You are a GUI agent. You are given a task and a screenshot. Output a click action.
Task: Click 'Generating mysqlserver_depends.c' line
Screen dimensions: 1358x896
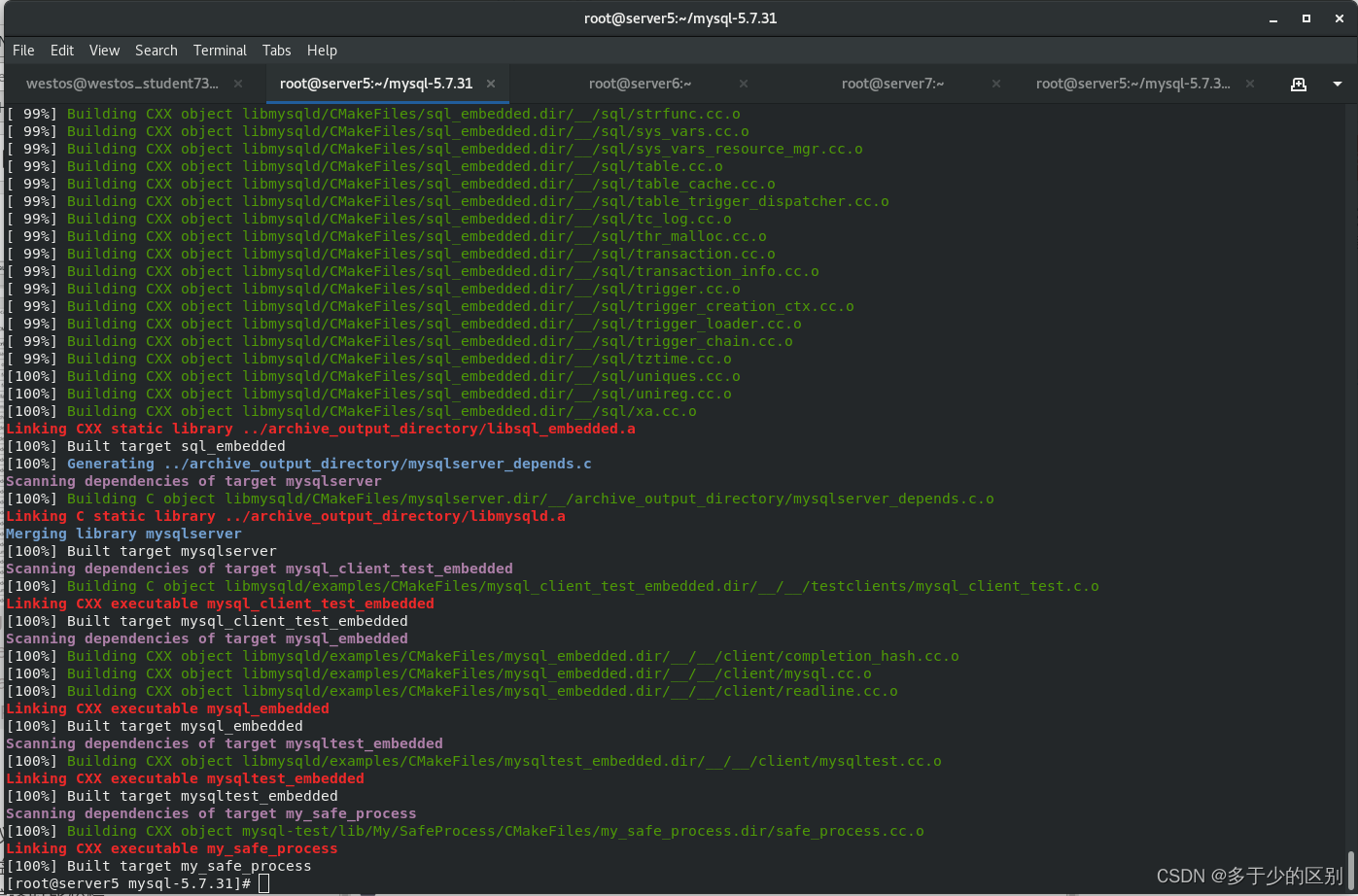pyautogui.click(x=298, y=464)
